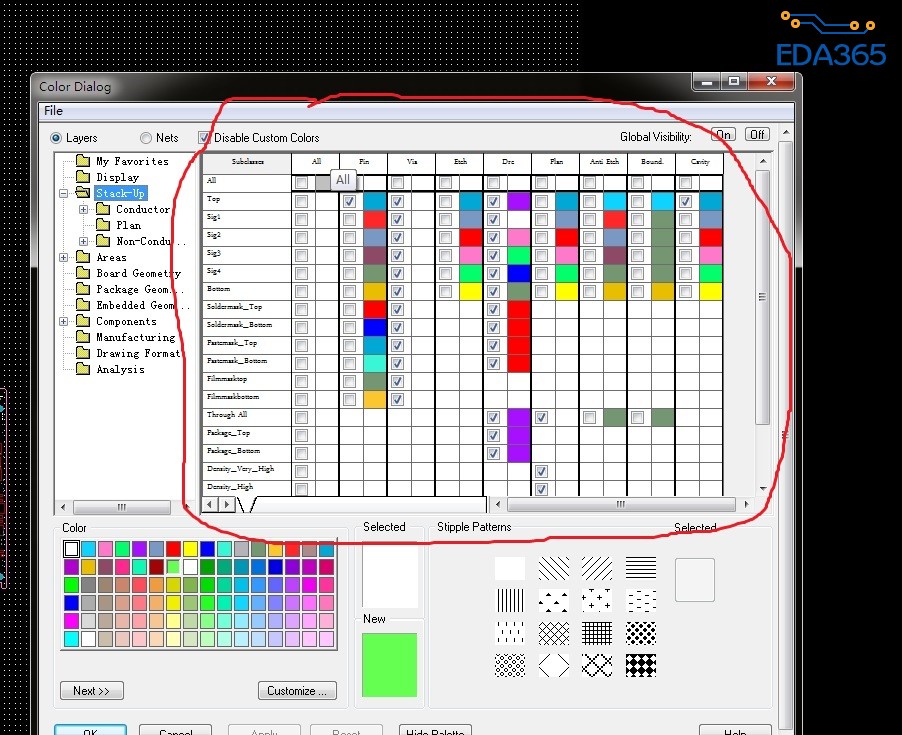Screen dimensions: 902x735
Task: Expand the Non-Condu tree node
Action: [x=83, y=241]
